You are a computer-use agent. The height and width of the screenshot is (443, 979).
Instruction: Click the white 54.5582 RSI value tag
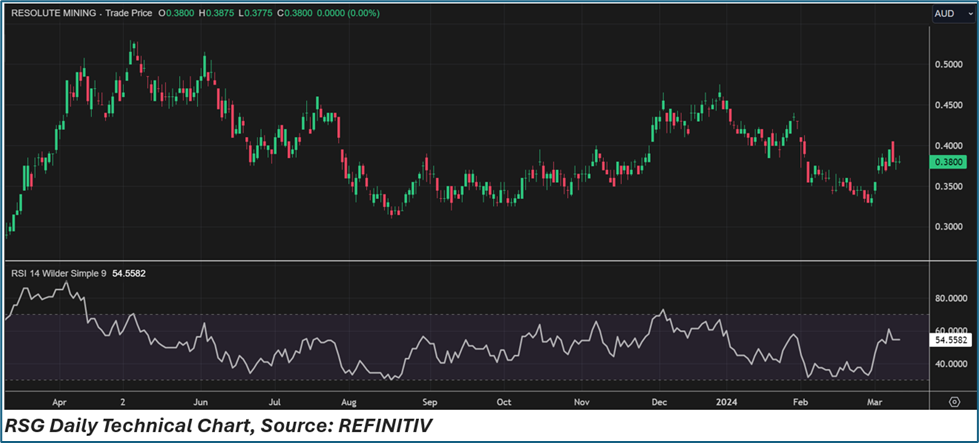[950, 340]
